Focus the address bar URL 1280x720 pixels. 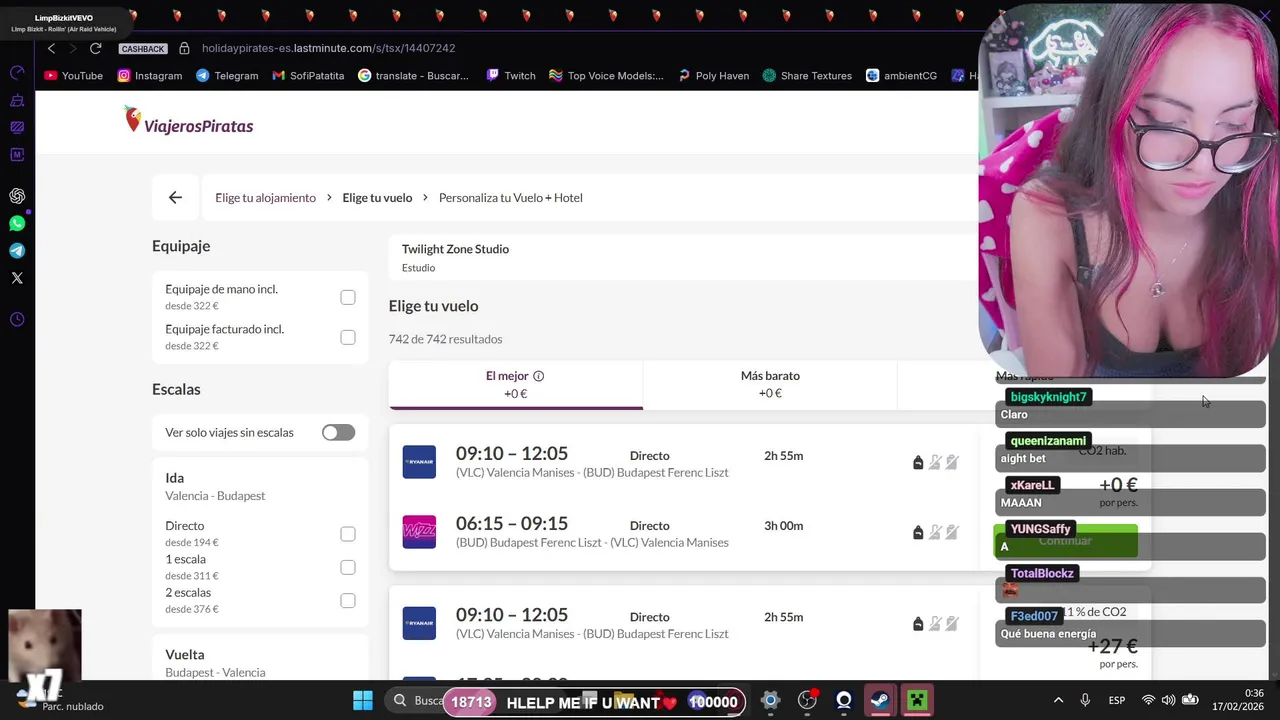[x=328, y=48]
